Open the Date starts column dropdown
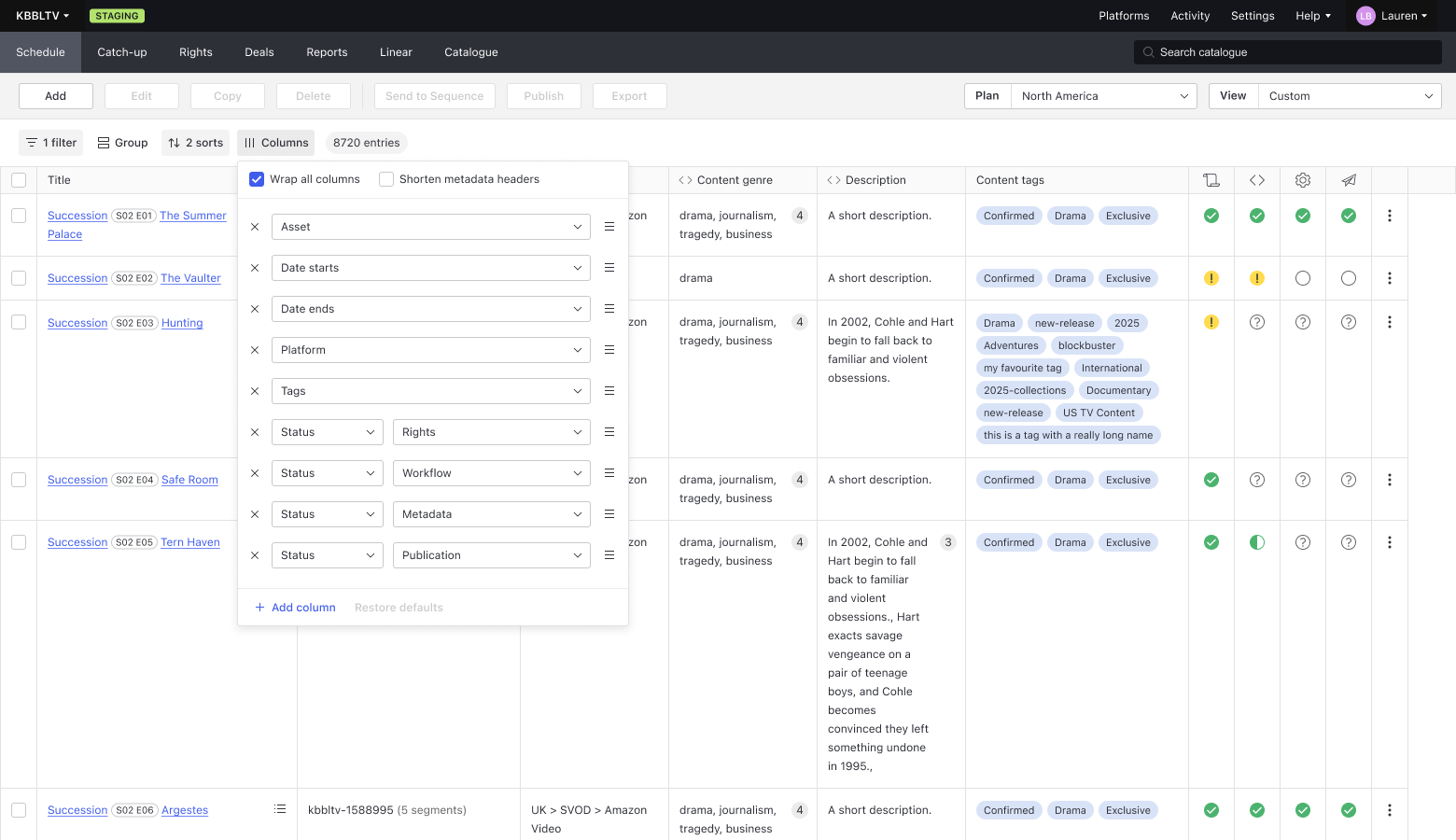Screen dimensions: 1456x840 [x=431, y=268]
